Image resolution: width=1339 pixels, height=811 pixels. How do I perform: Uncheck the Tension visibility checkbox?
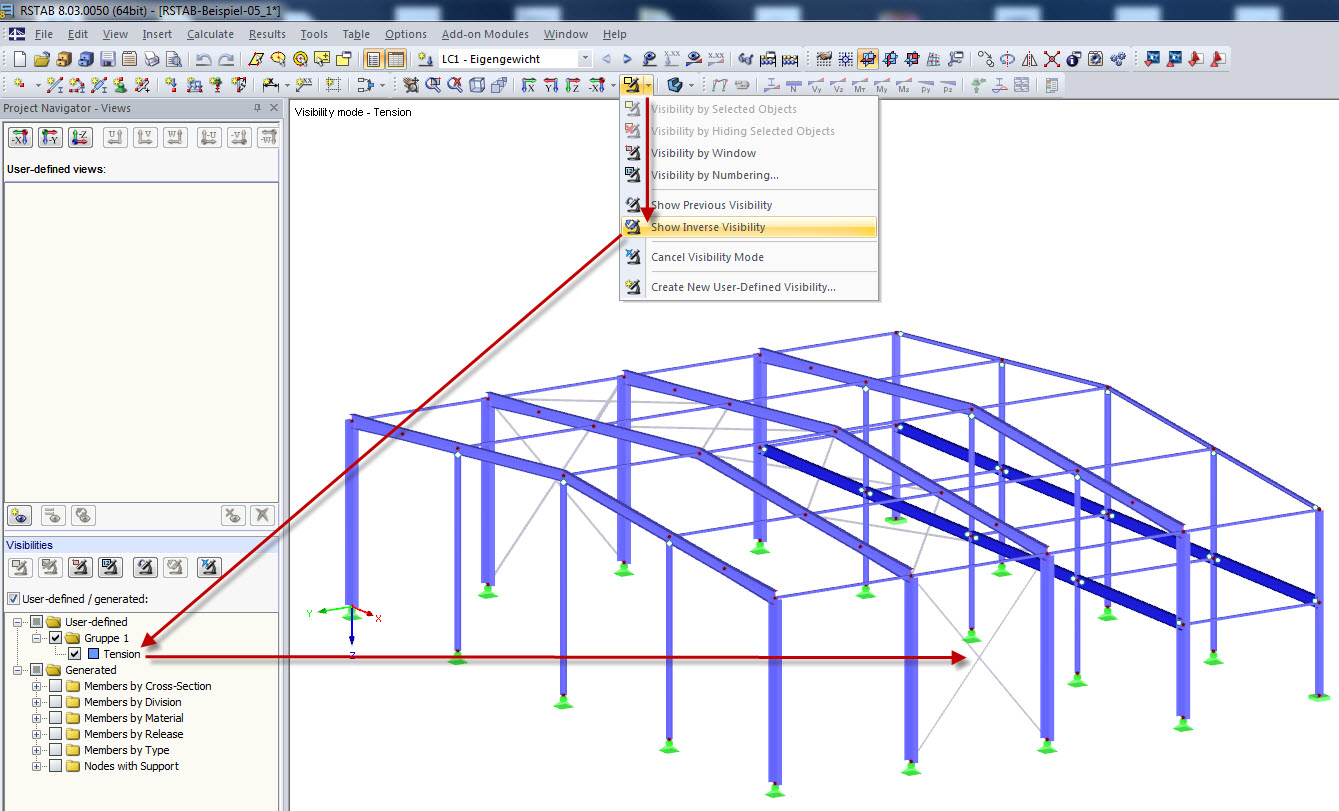pyautogui.click(x=74, y=654)
